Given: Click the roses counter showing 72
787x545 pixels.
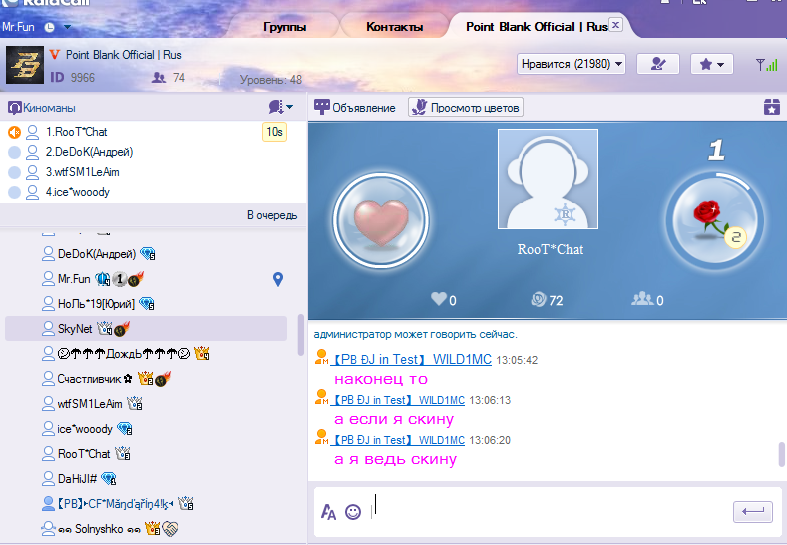Looking at the screenshot, I should click(x=548, y=300).
